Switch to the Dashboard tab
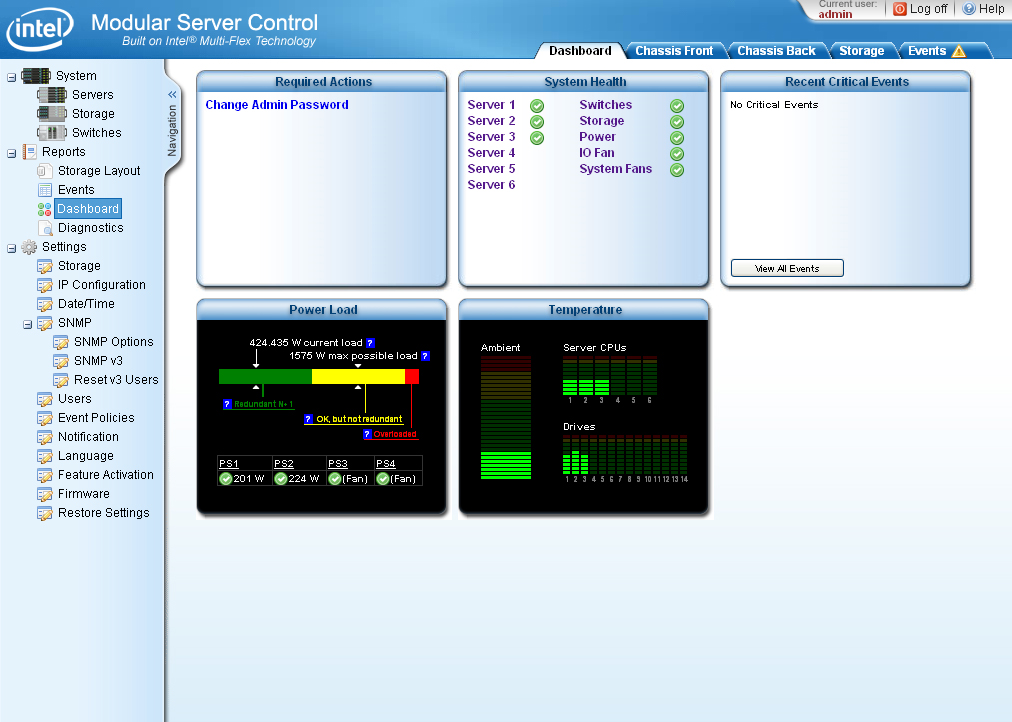This screenshot has width=1012, height=722. [580, 51]
